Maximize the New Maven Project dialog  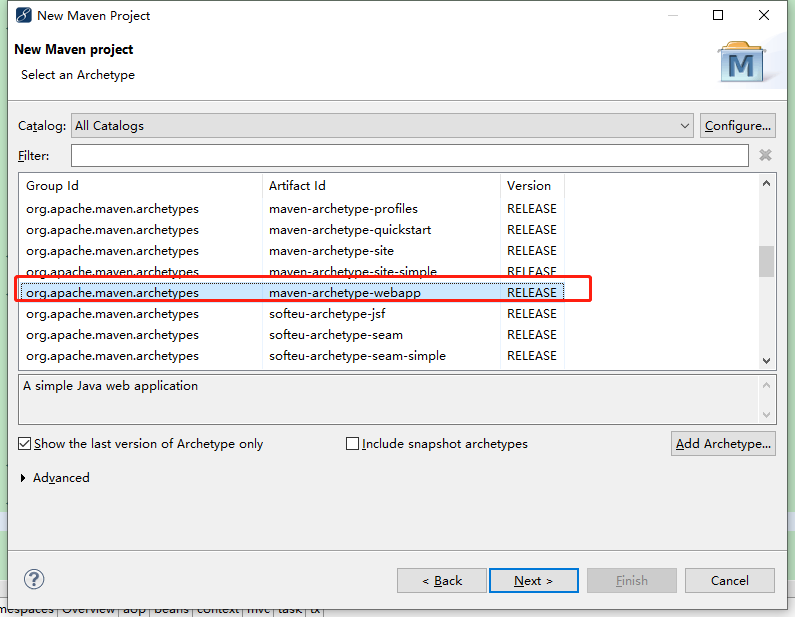click(x=718, y=15)
